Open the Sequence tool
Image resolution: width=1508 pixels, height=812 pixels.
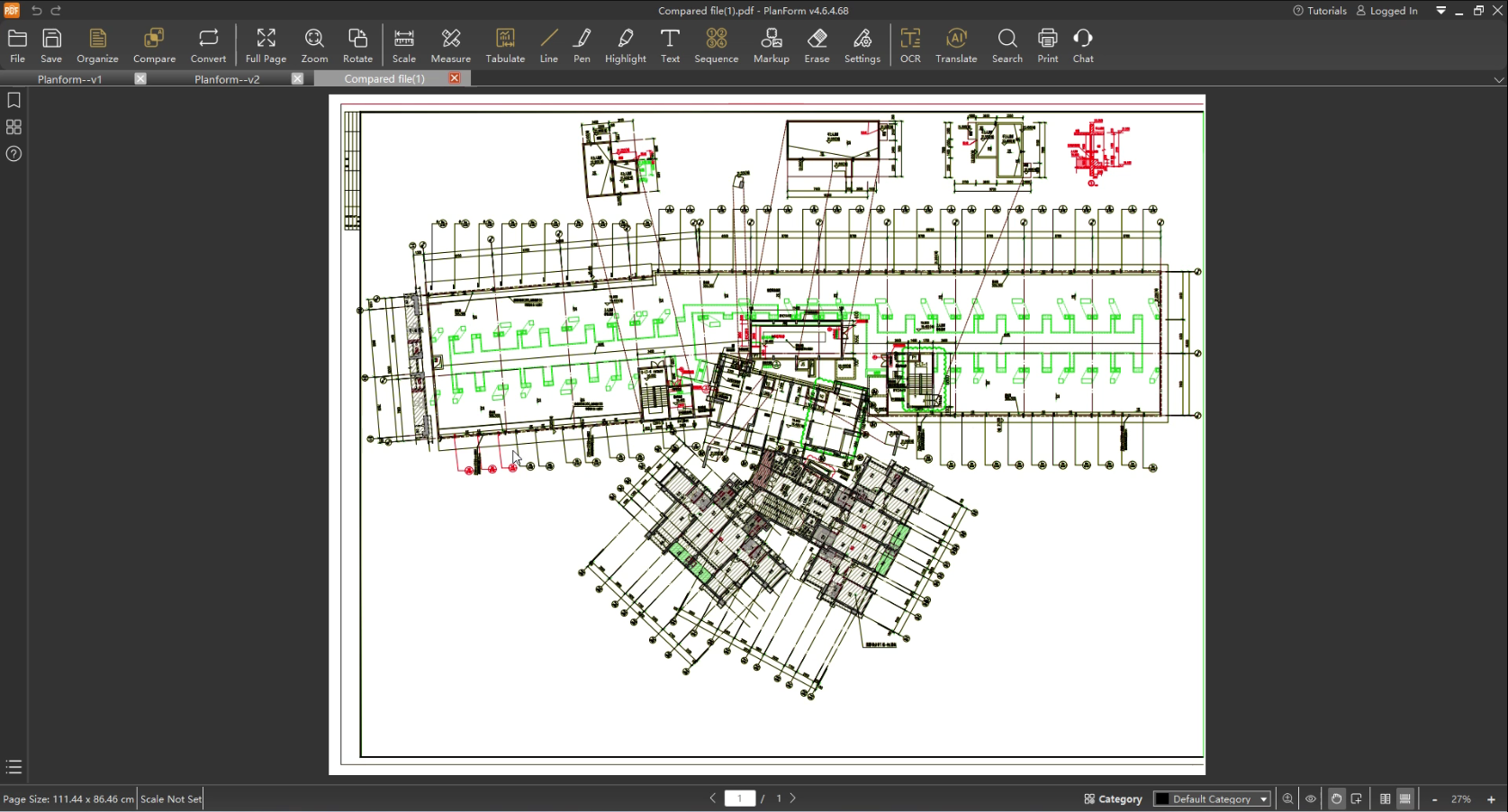716,46
